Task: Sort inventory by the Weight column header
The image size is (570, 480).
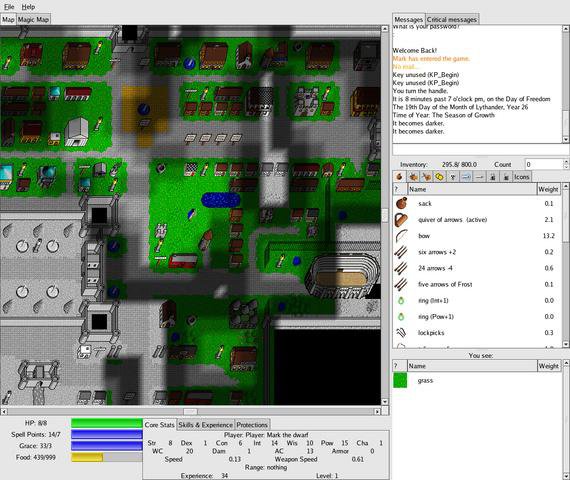Action: coord(548,189)
